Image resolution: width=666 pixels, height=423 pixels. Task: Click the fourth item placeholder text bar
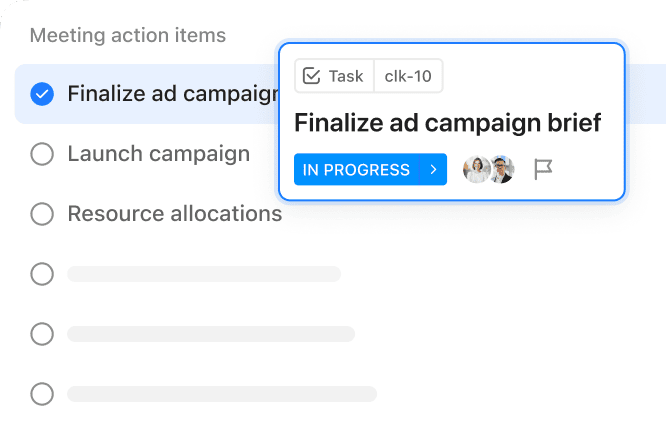(x=204, y=274)
